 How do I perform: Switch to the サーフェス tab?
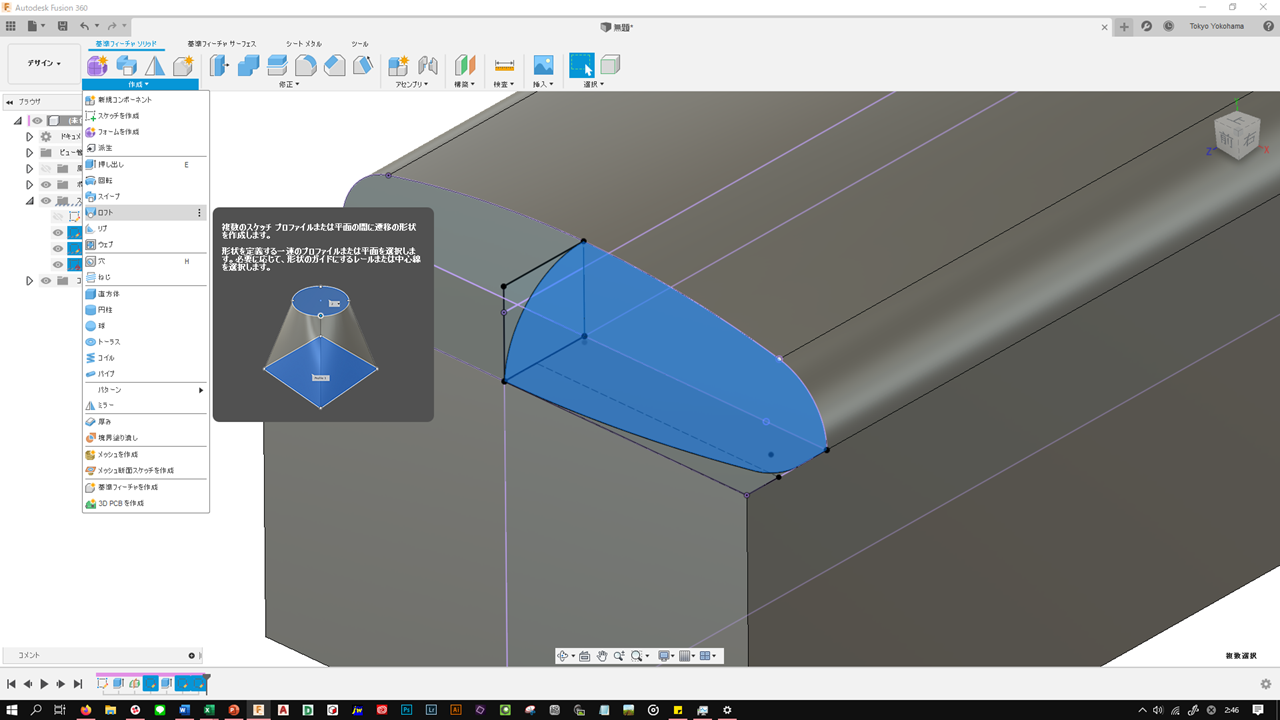tap(221, 44)
